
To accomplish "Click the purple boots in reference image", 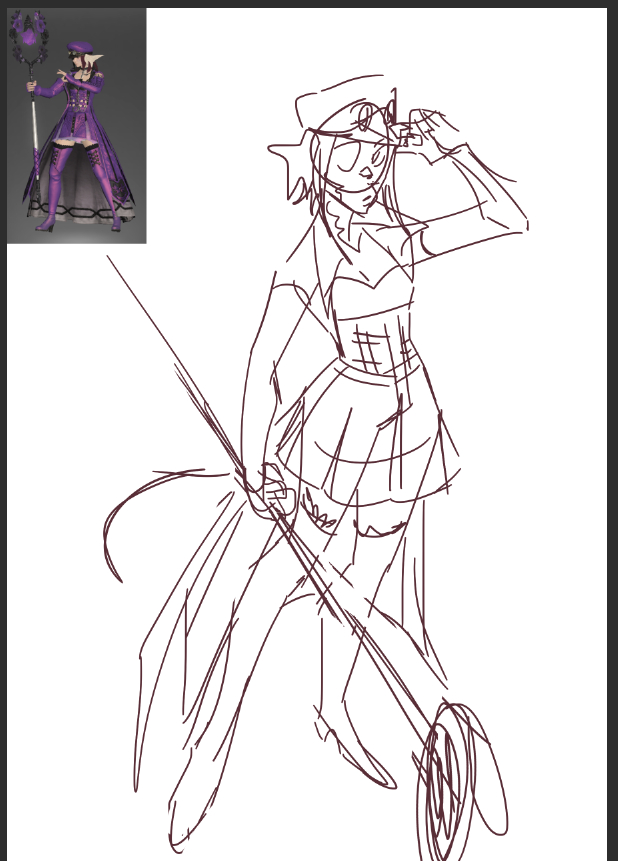I will tap(62, 185).
